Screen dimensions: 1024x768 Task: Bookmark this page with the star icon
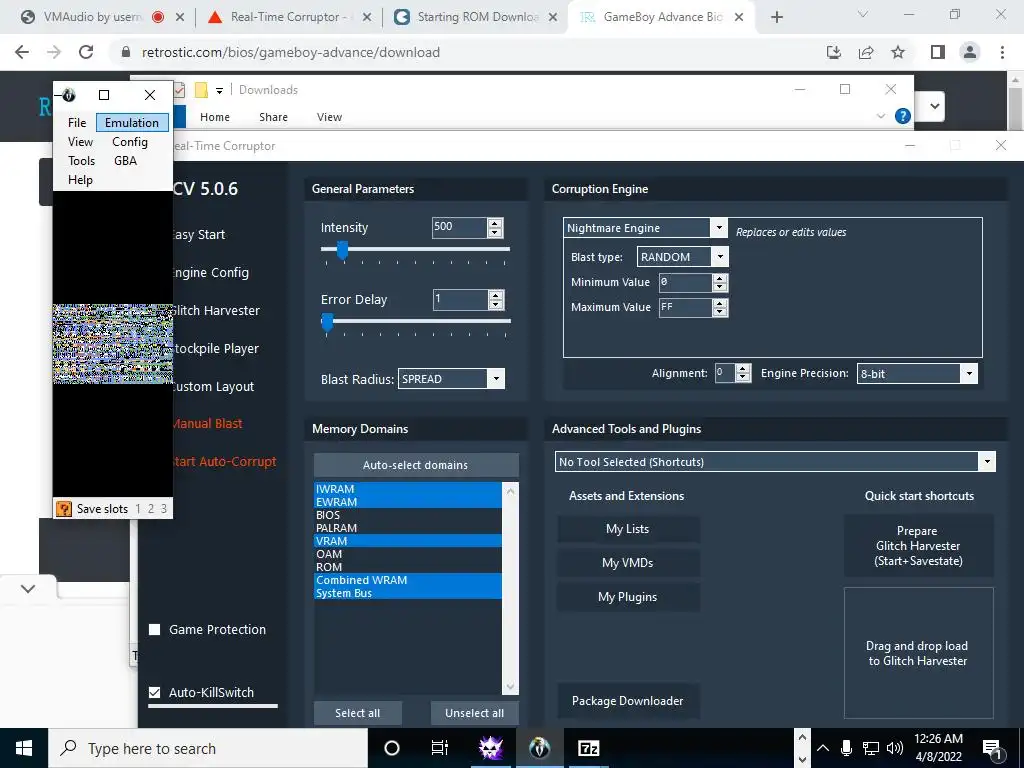(x=898, y=52)
